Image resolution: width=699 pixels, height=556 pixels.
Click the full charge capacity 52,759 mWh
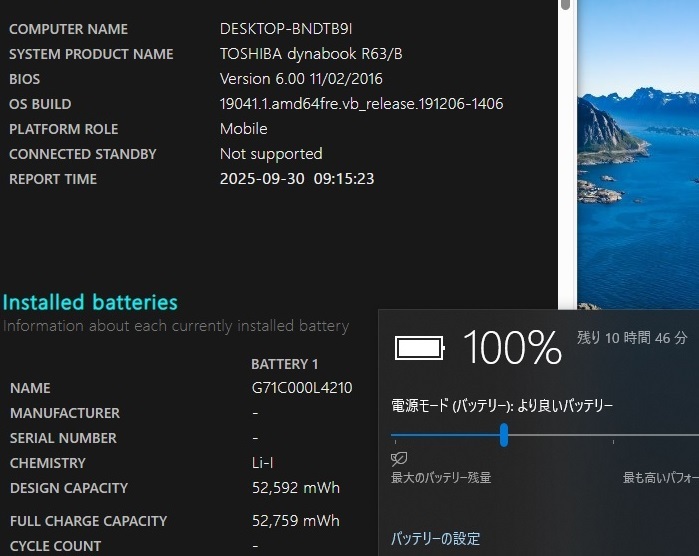click(295, 520)
